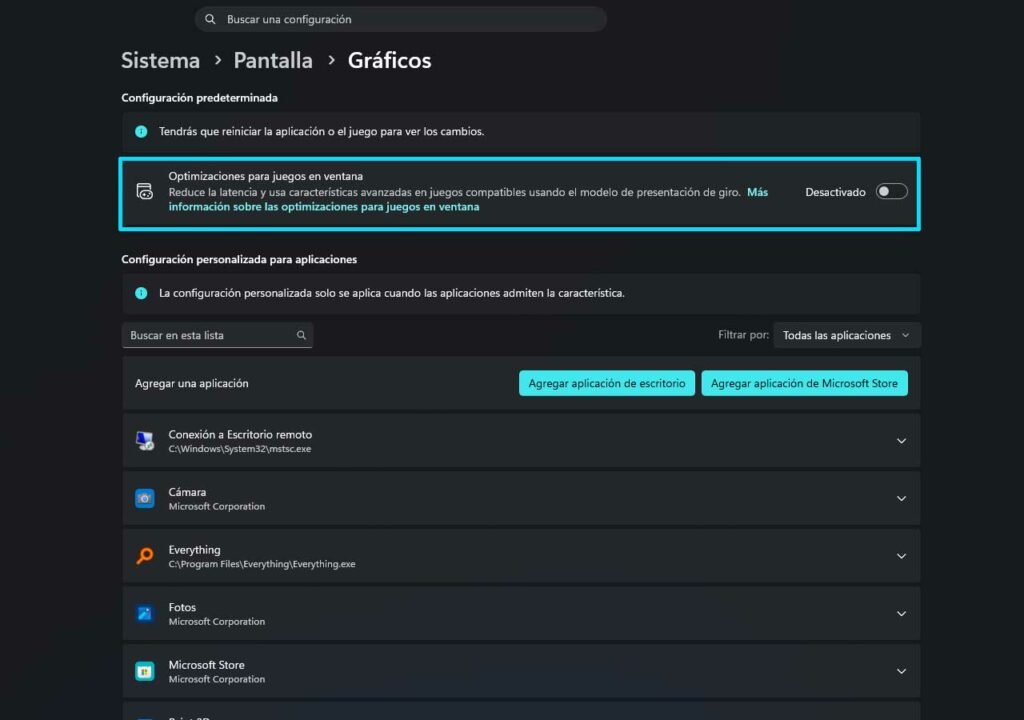Expand the Microsoft Store row chevron
Viewport: 1024px width, 720px height.
(901, 671)
